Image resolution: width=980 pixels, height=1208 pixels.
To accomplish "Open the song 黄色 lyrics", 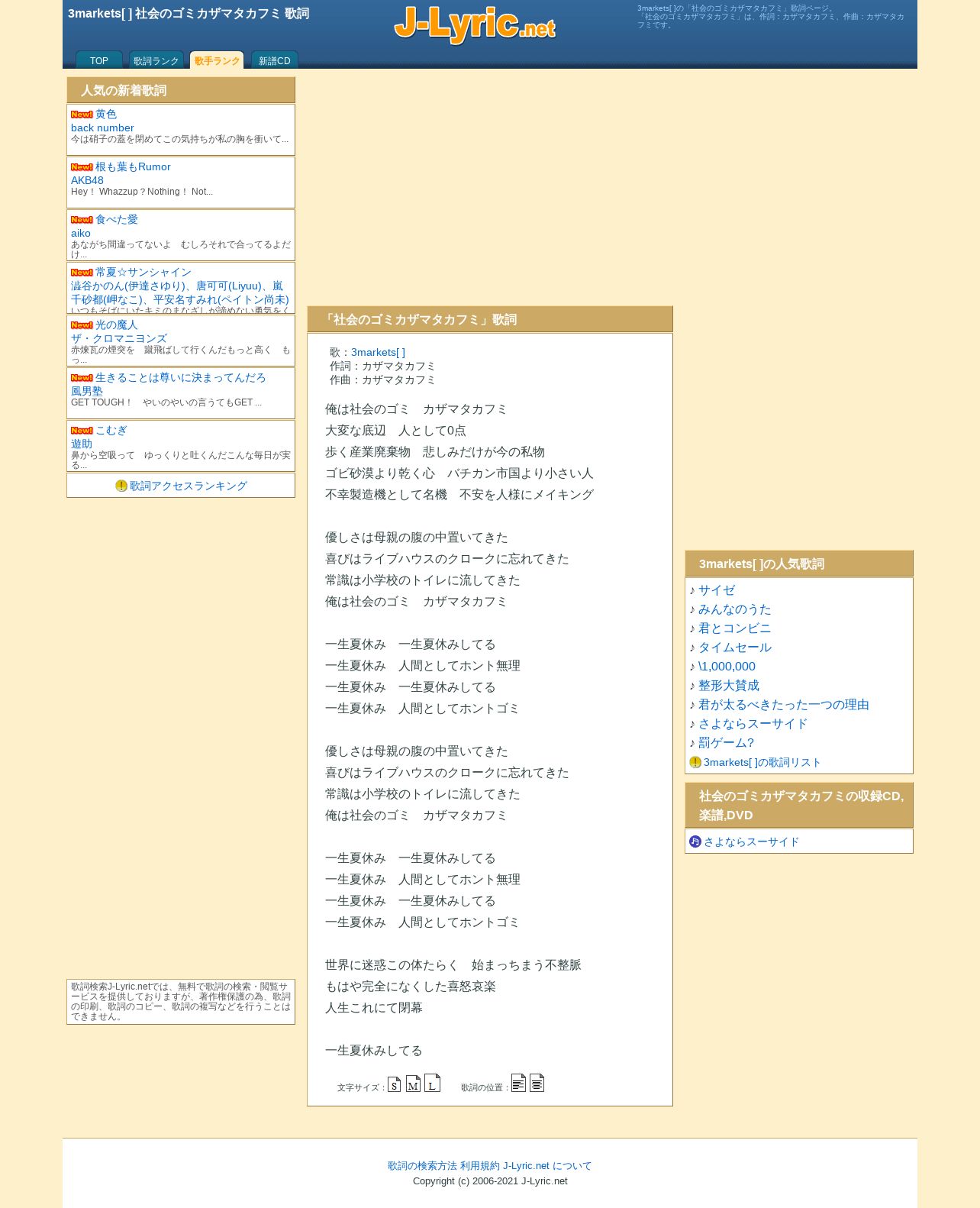I will coord(106,115).
